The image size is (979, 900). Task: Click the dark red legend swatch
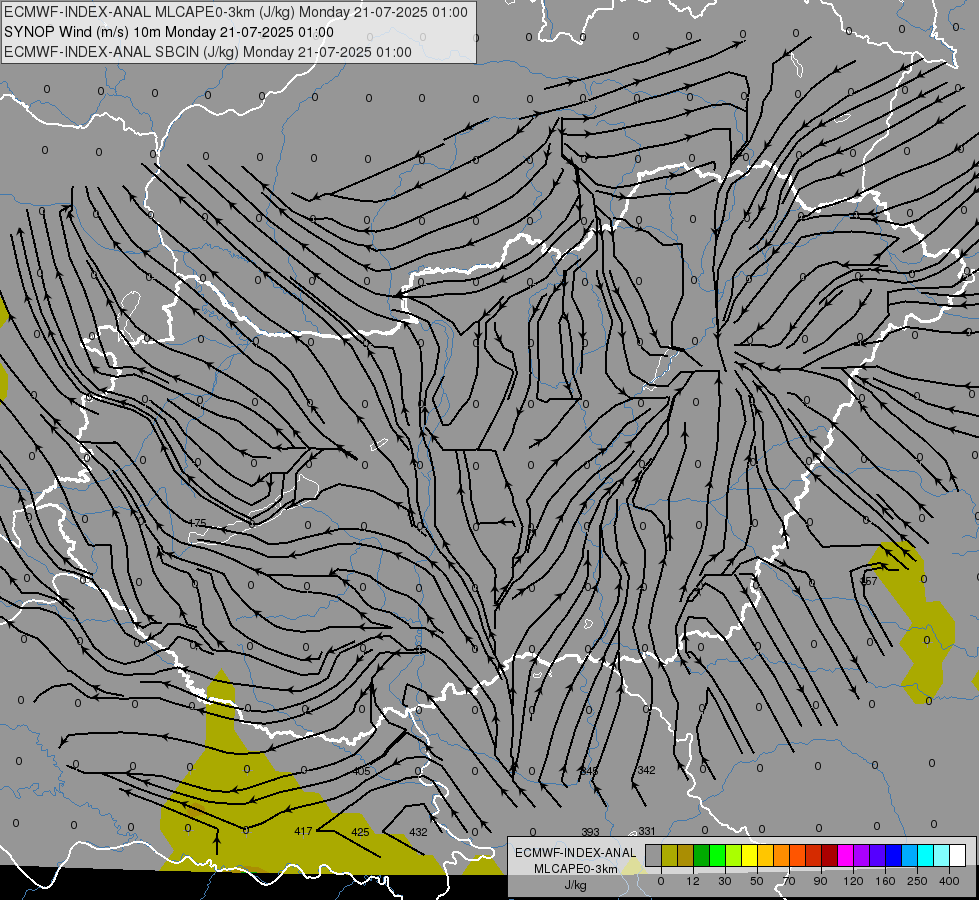tap(830, 855)
